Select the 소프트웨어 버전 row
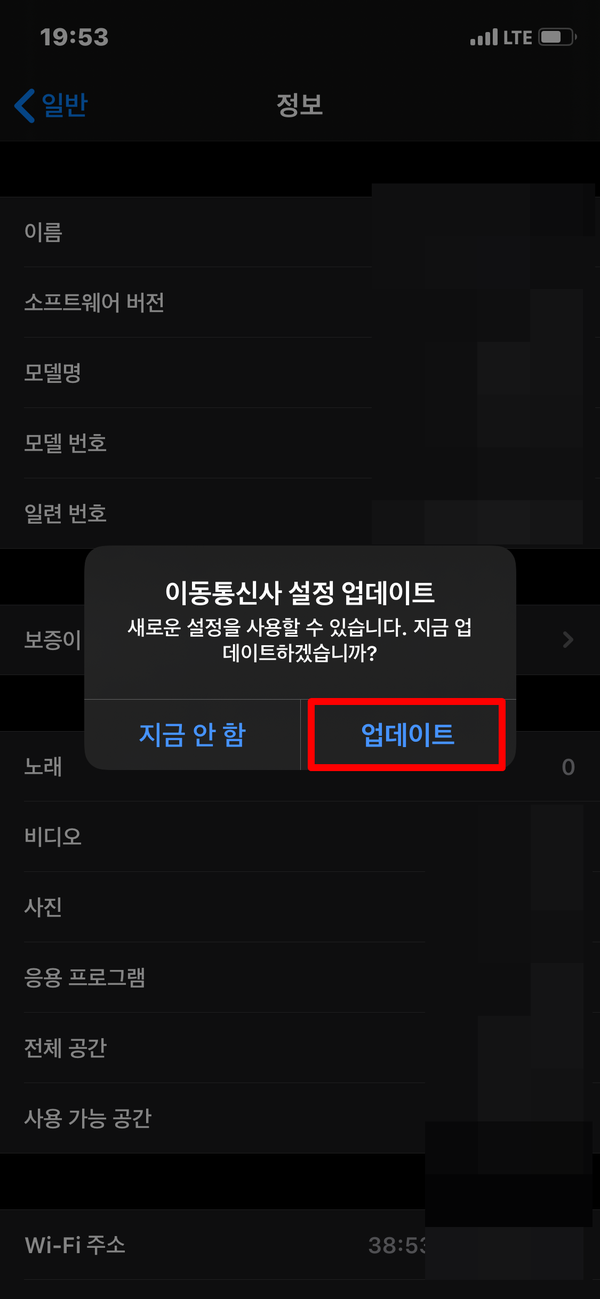Image resolution: width=600 pixels, height=1299 pixels. (300, 302)
